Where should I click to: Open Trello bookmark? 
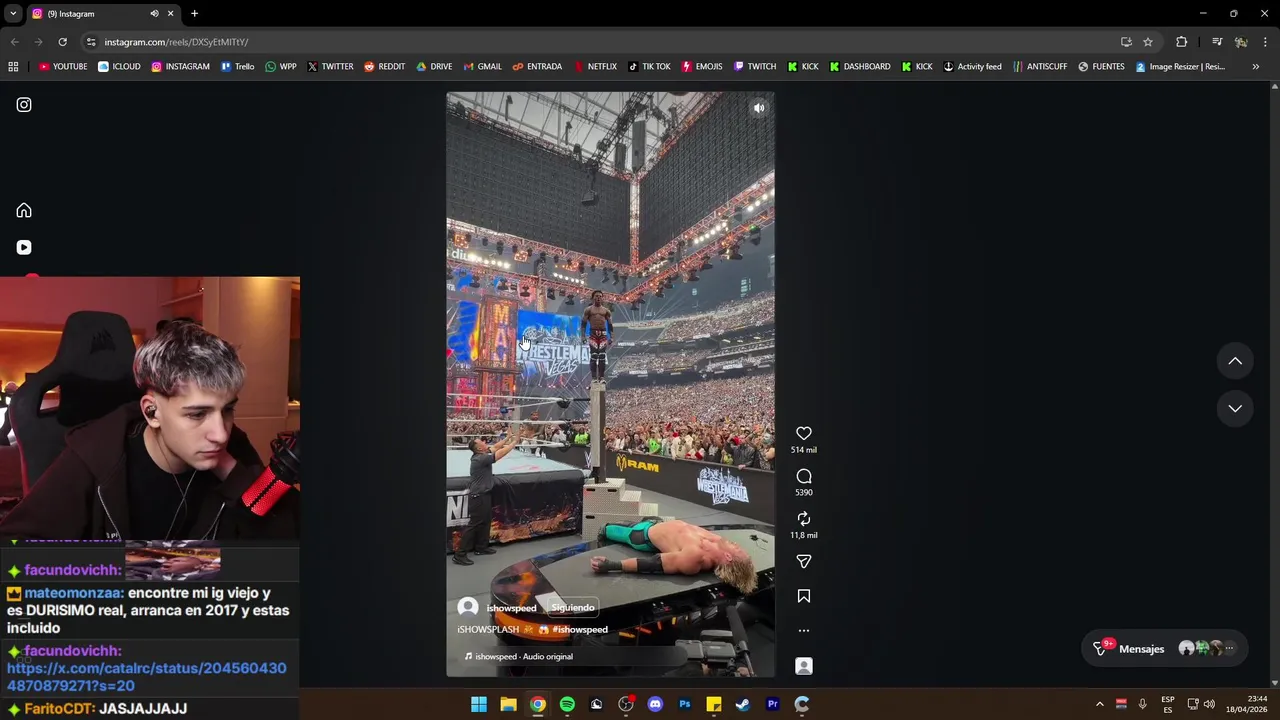(238, 67)
